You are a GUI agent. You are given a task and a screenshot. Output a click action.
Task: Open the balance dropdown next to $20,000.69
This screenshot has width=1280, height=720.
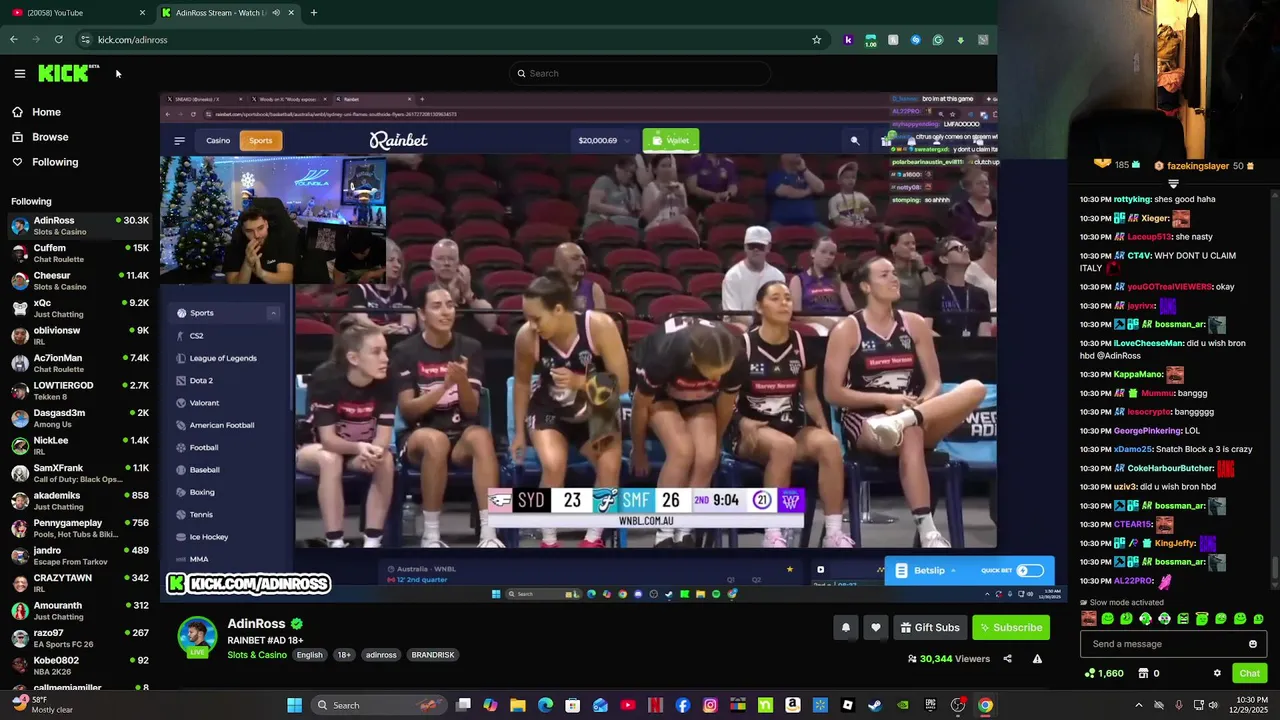[x=627, y=141]
